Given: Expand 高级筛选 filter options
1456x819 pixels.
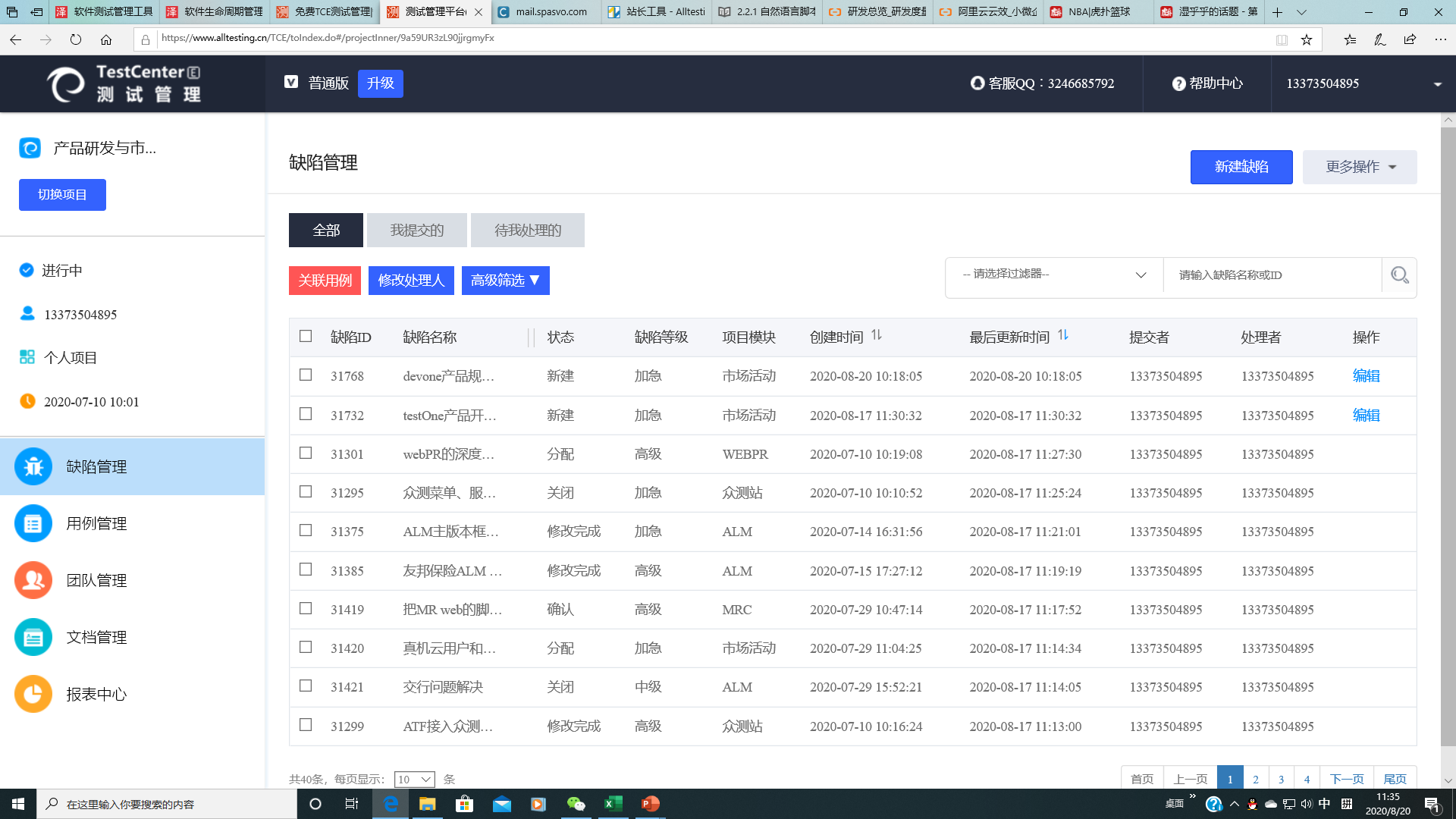Looking at the screenshot, I should [x=505, y=281].
